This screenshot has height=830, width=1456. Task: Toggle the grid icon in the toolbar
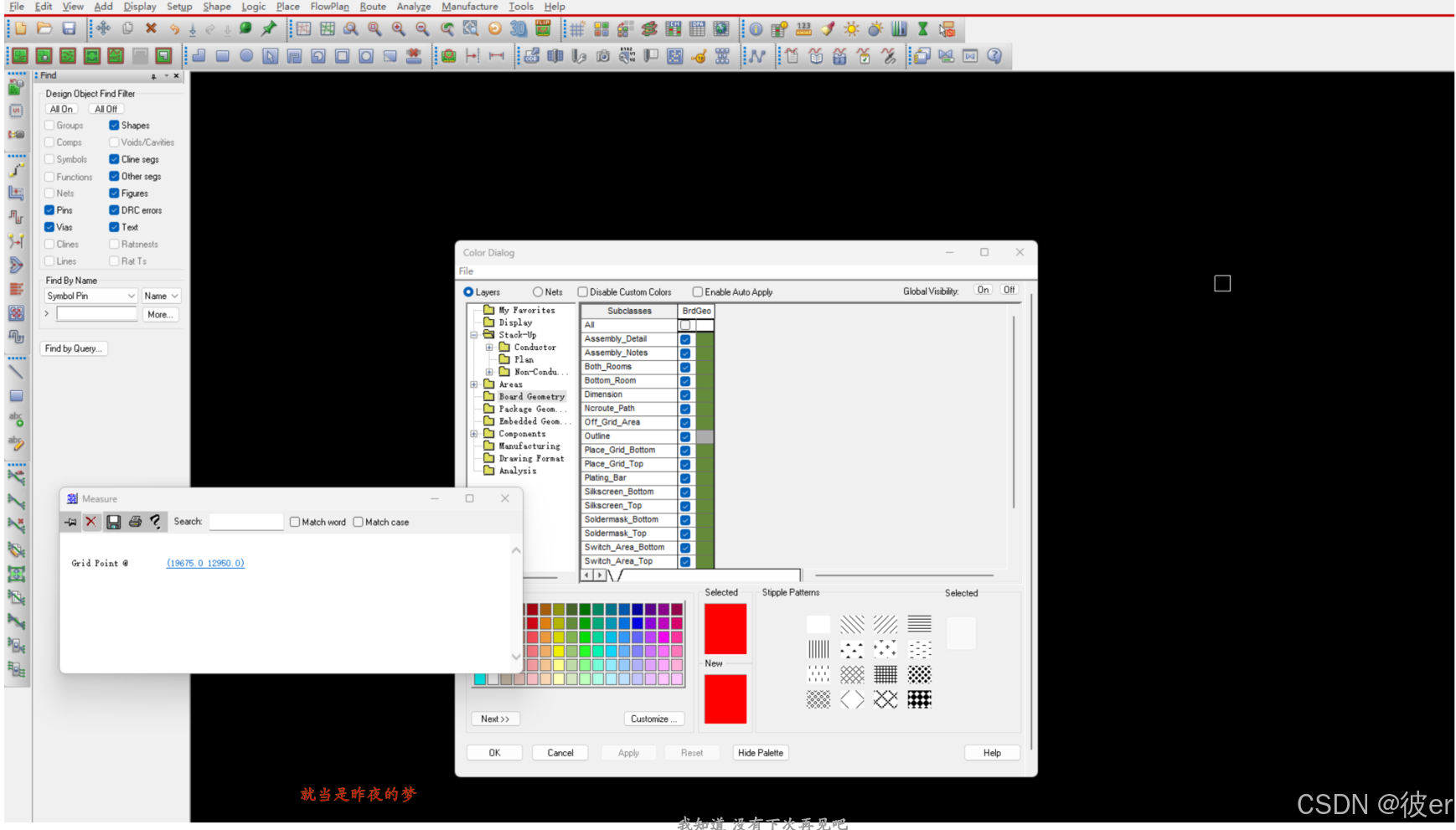(577, 28)
